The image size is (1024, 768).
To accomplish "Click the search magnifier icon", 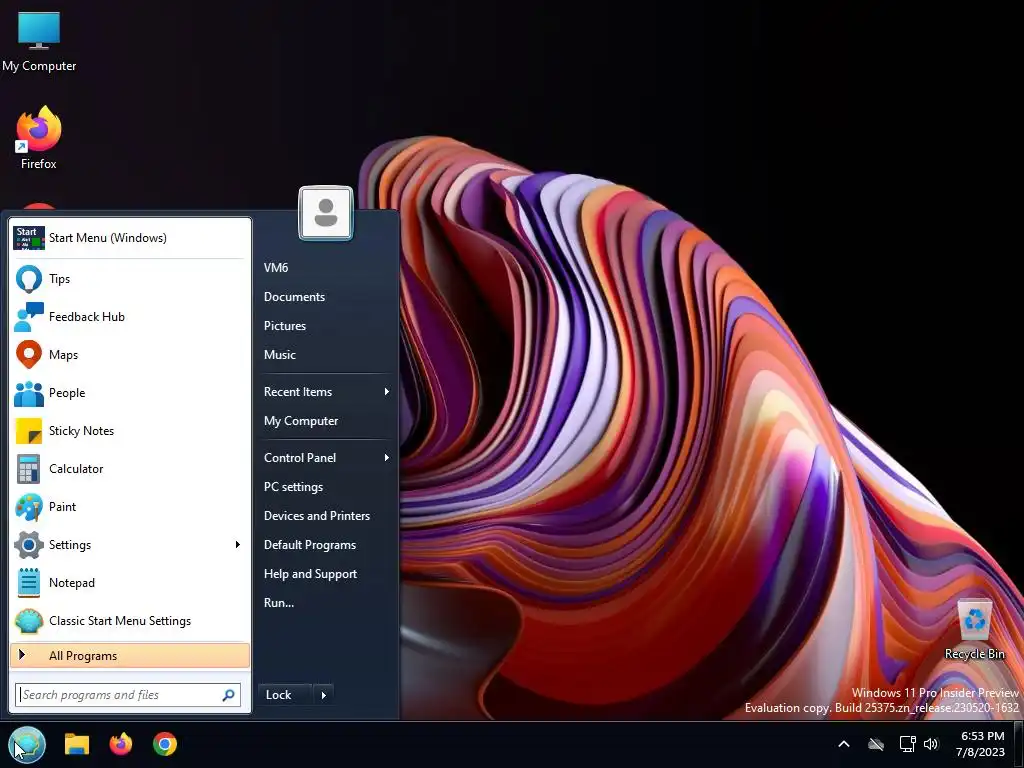I will (x=228, y=695).
